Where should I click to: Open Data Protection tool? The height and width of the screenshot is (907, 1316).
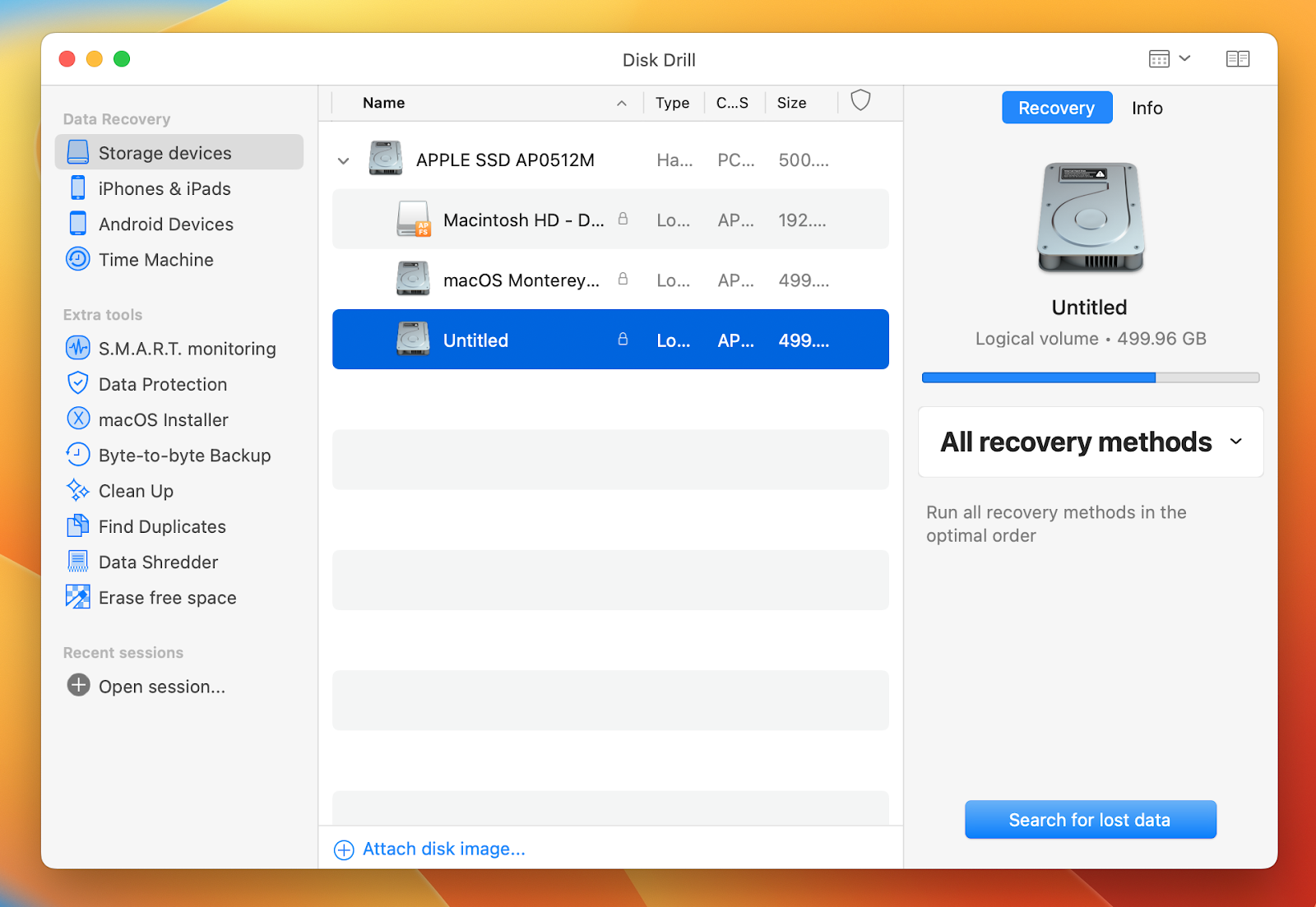(x=162, y=384)
